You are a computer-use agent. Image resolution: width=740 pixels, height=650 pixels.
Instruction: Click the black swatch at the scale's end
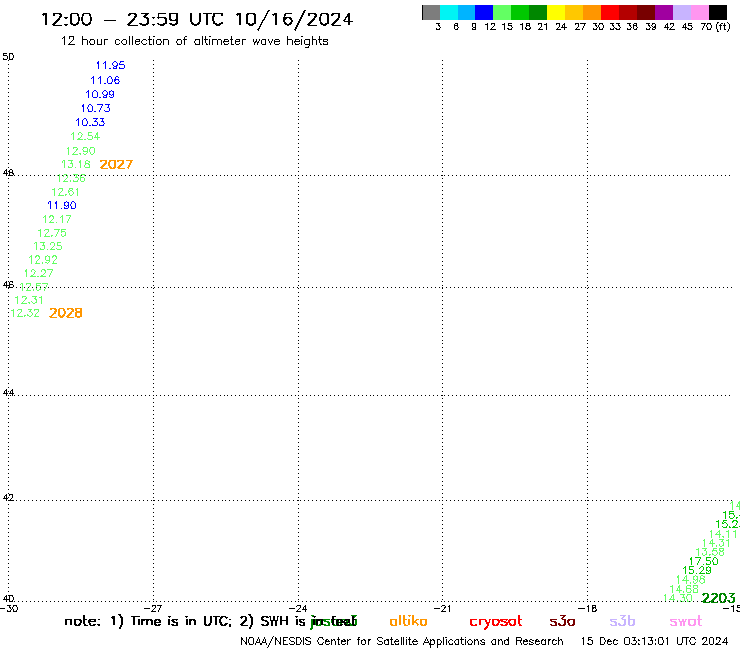coord(718,12)
